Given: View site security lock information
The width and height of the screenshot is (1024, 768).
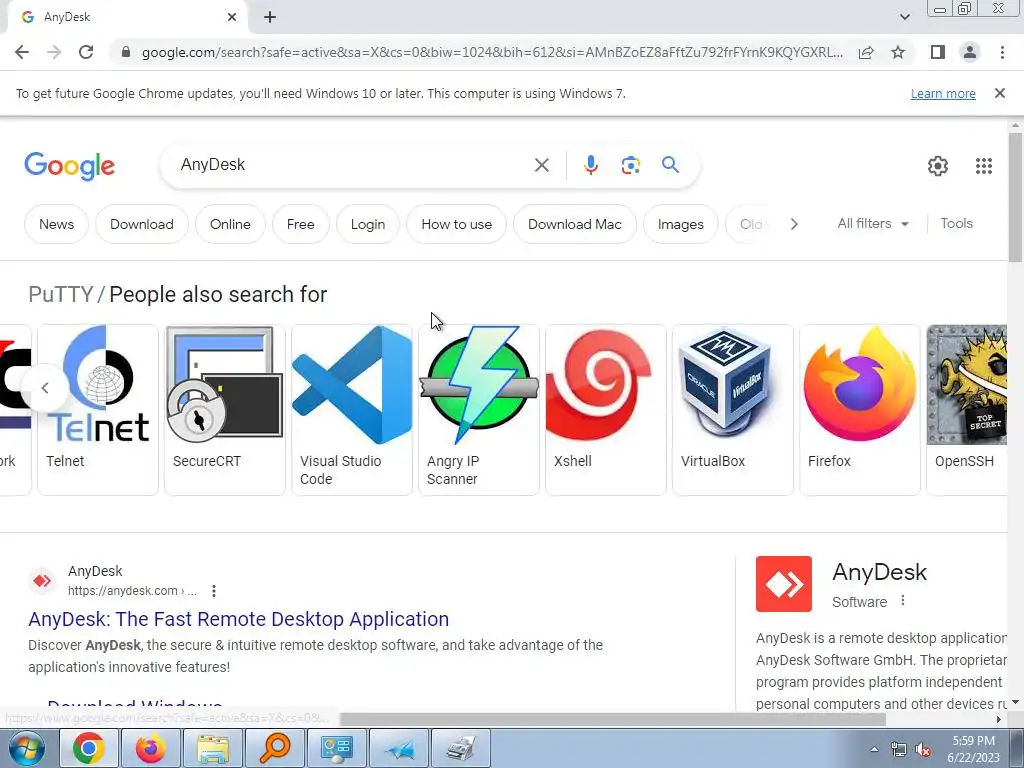Looking at the screenshot, I should click(x=126, y=52).
